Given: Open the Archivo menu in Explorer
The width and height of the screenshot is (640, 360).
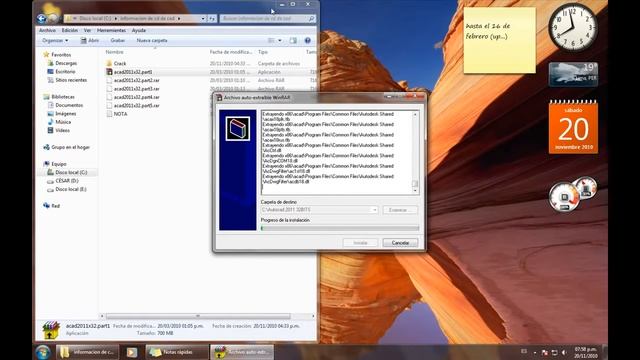Looking at the screenshot, I should pyautogui.click(x=47, y=30).
